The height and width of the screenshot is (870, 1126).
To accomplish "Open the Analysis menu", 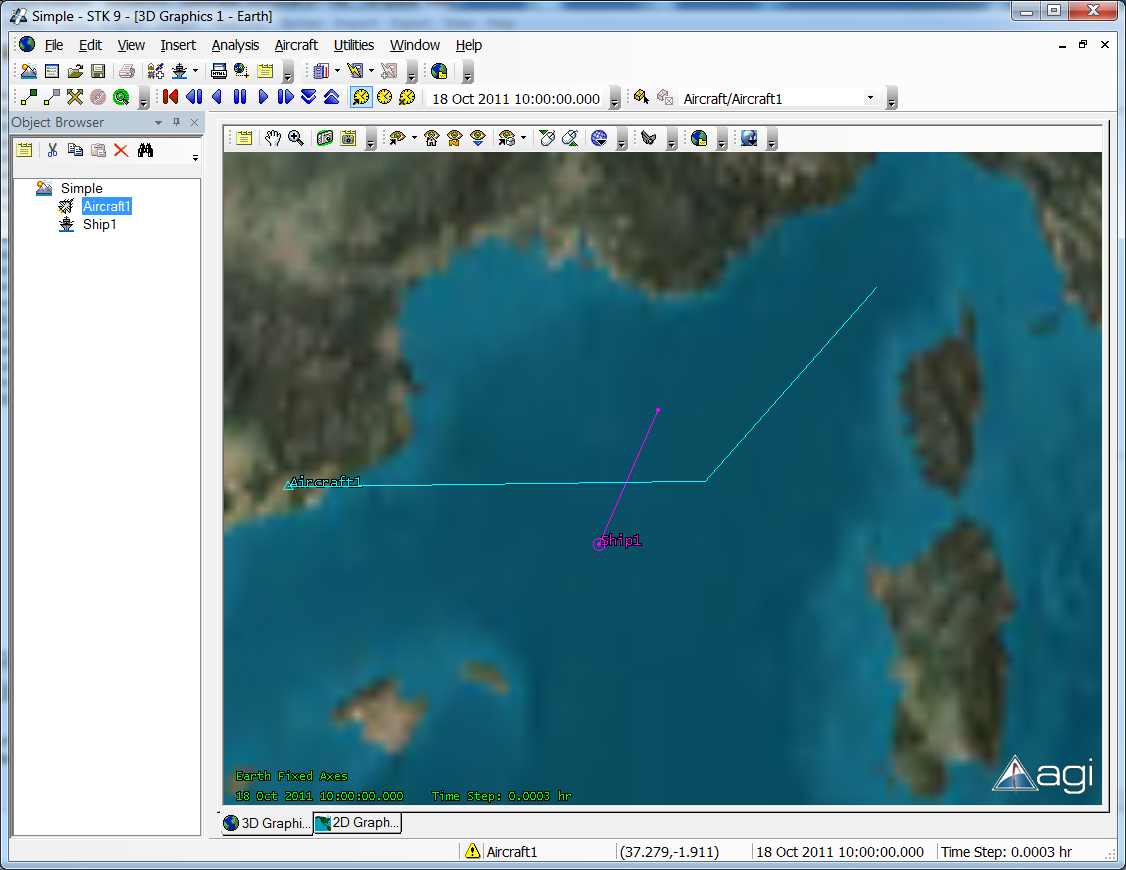I will [235, 45].
